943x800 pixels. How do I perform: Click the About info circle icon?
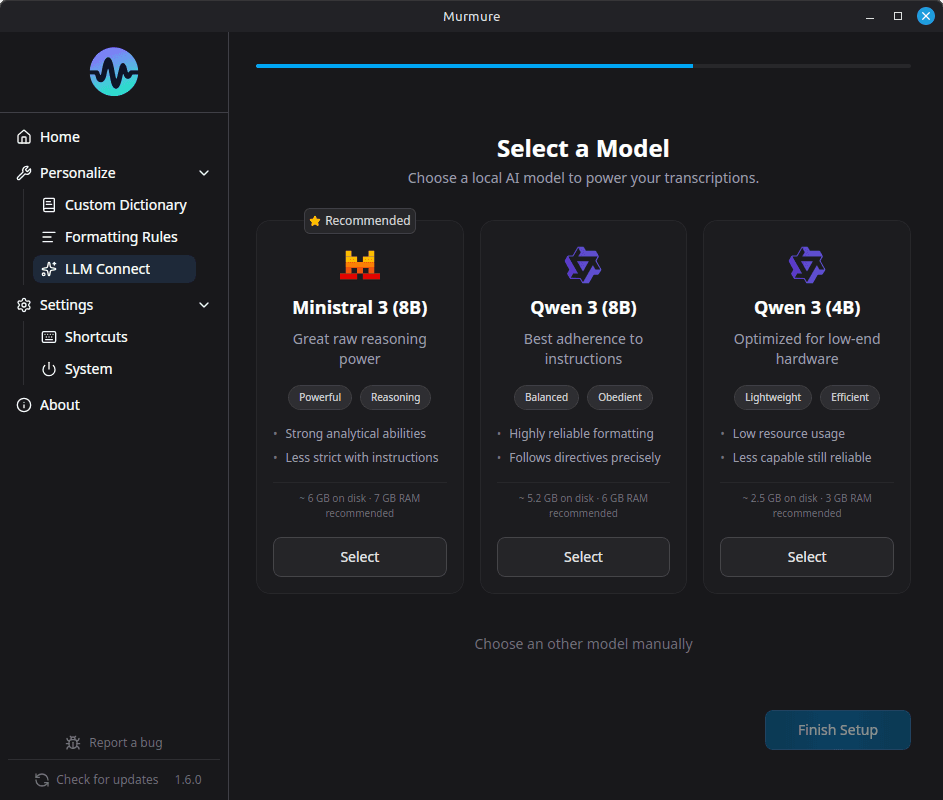[24, 405]
